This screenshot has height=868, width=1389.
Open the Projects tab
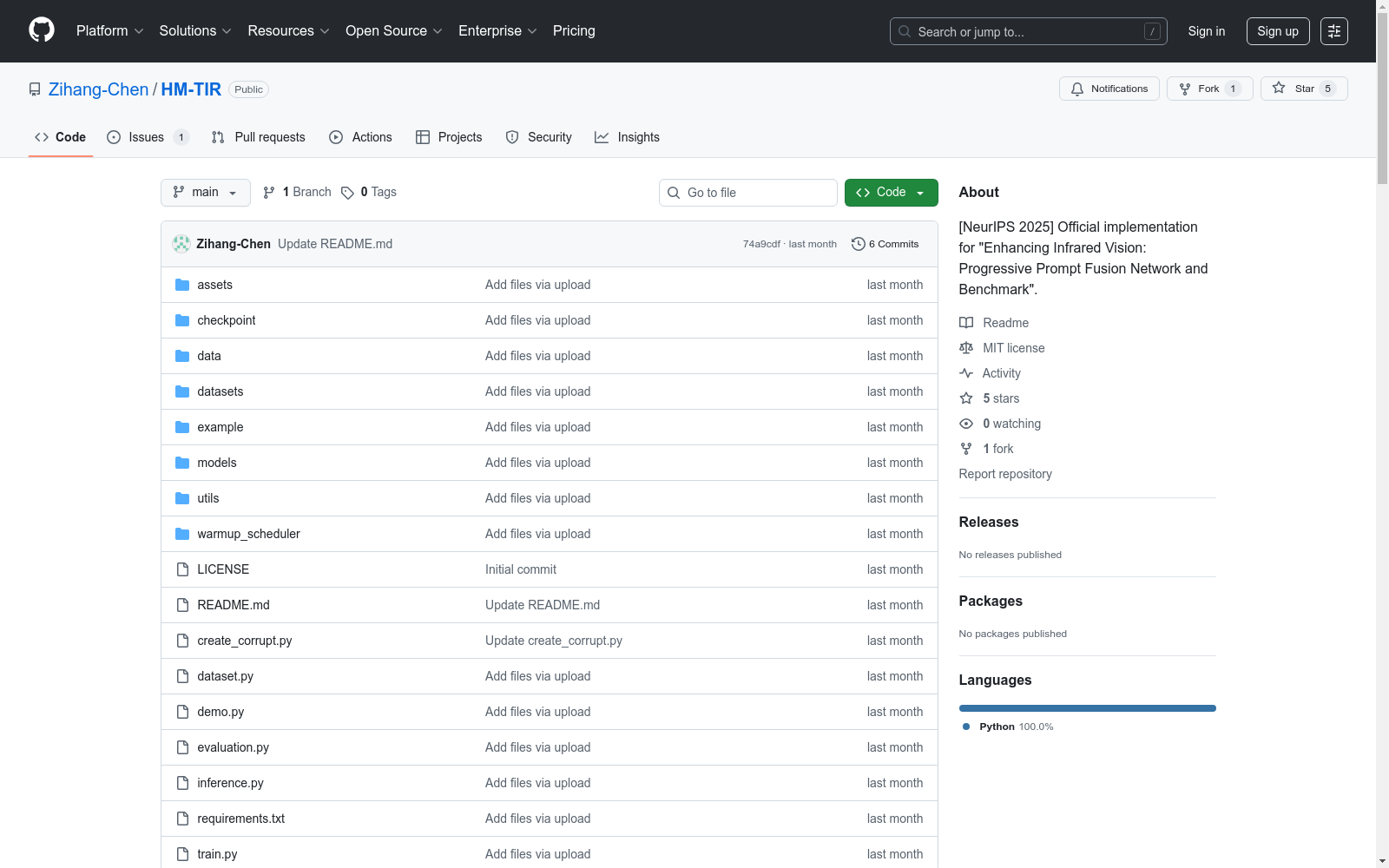pos(449,137)
